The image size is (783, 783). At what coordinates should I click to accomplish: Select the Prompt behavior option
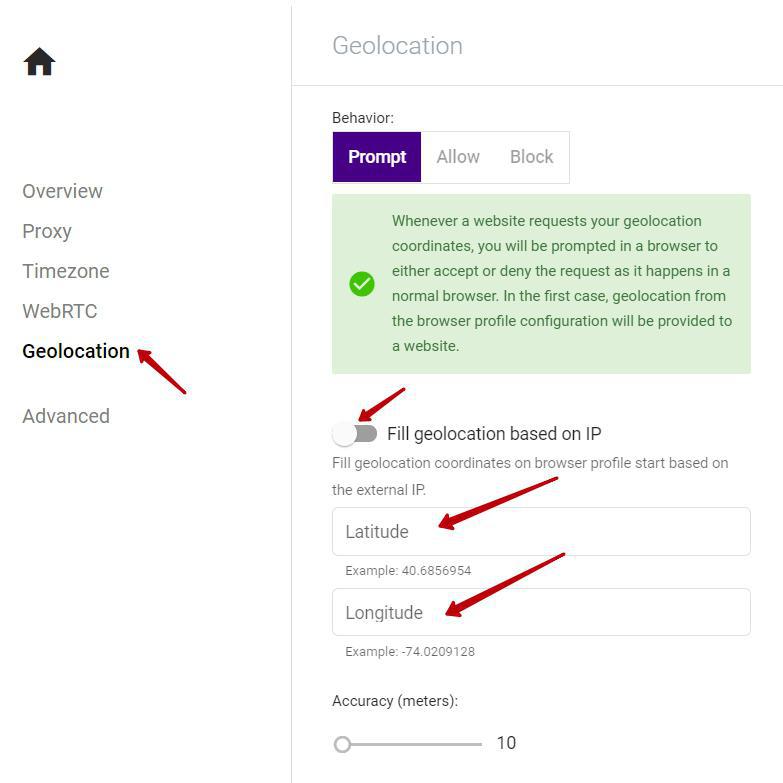tap(377, 157)
